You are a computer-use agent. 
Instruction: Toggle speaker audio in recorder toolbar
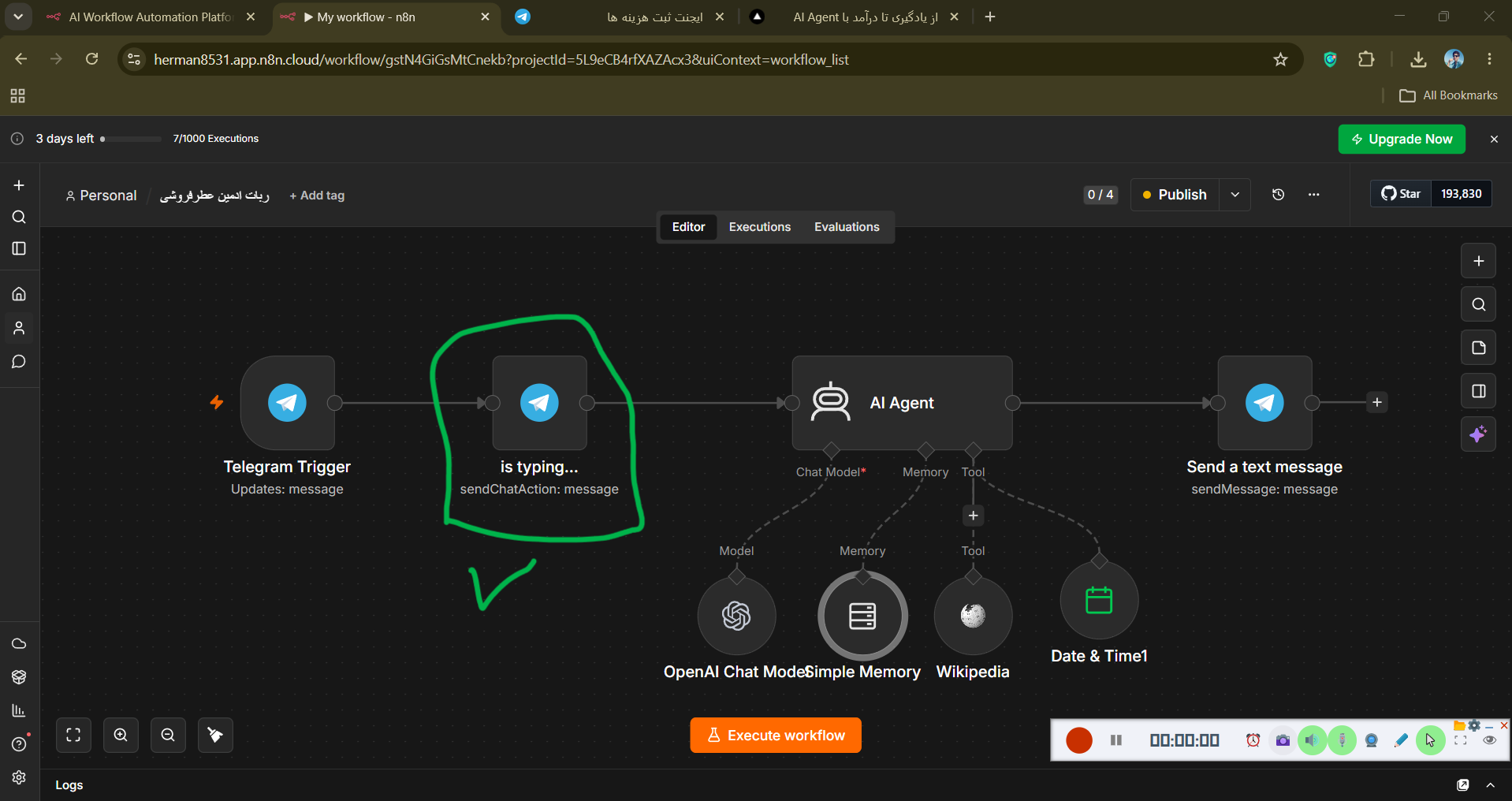(1312, 740)
